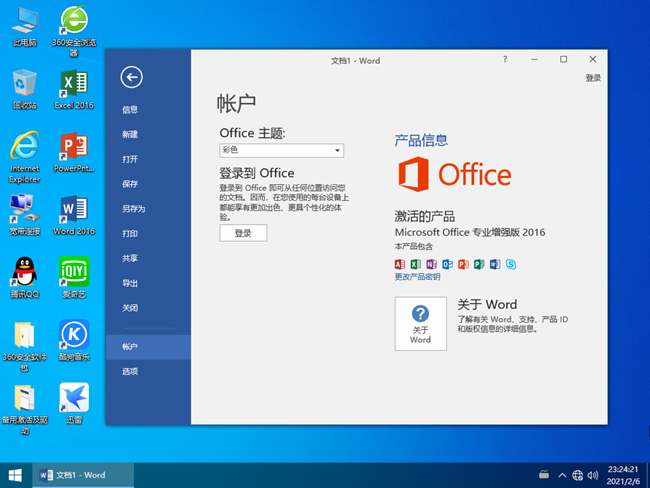The height and width of the screenshot is (488, 650).
Task: Click the 登录 link at top right
Action: [x=593, y=78]
